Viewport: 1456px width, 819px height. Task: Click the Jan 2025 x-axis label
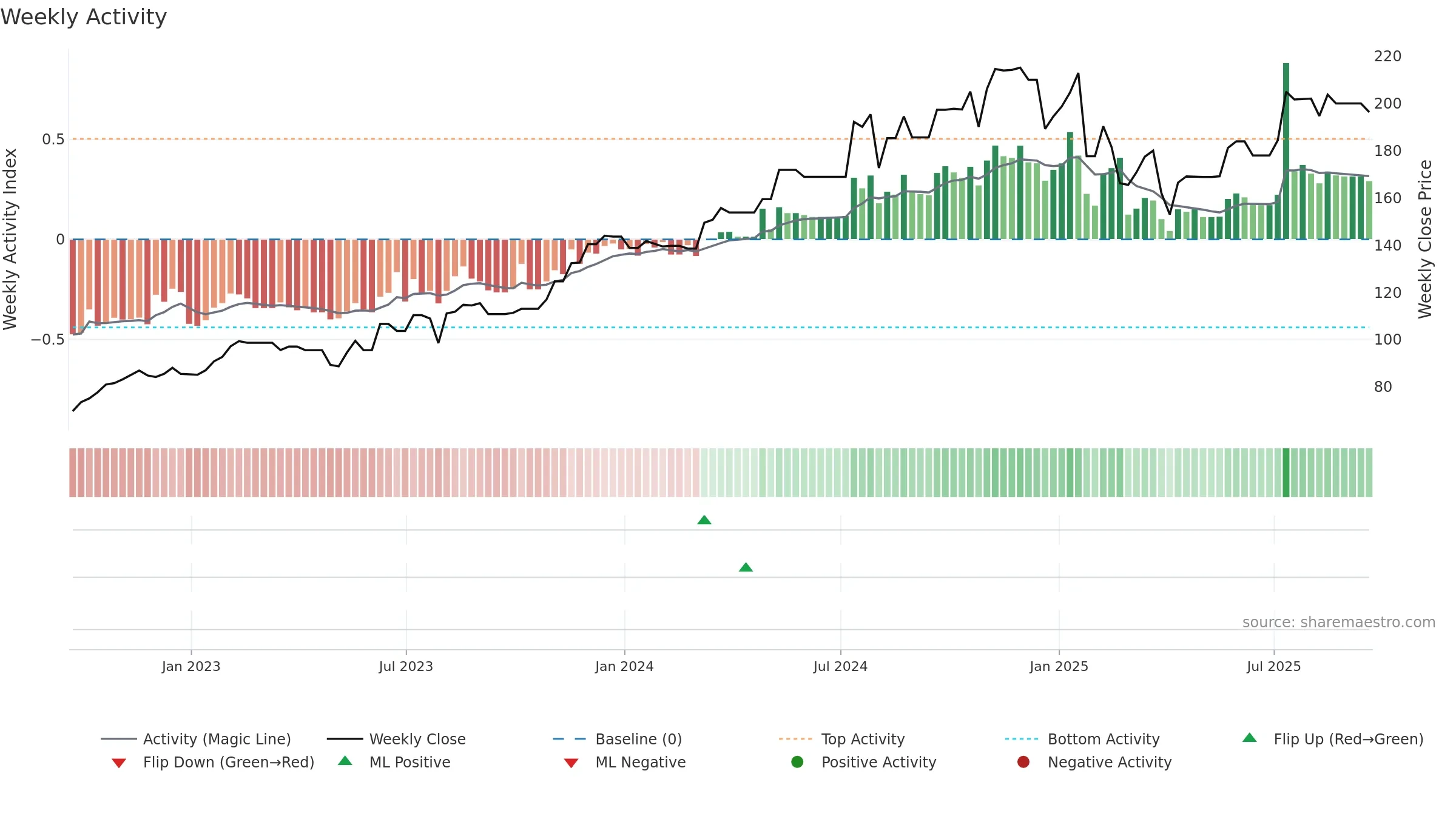(x=1059, y=666)
